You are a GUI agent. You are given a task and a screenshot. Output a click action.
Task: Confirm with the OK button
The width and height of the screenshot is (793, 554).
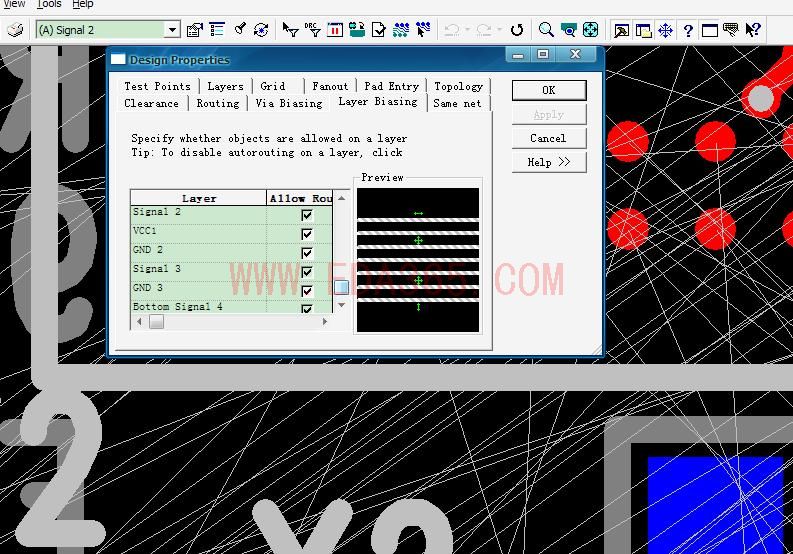(549, 90)
